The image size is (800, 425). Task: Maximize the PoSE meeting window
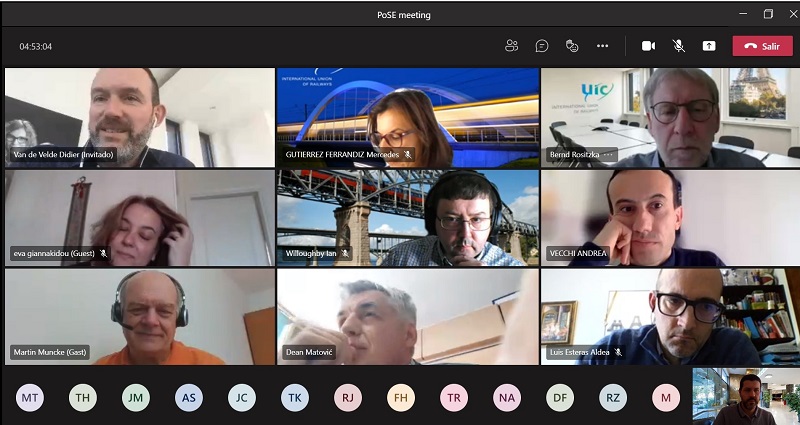click(x=768, y=14)
